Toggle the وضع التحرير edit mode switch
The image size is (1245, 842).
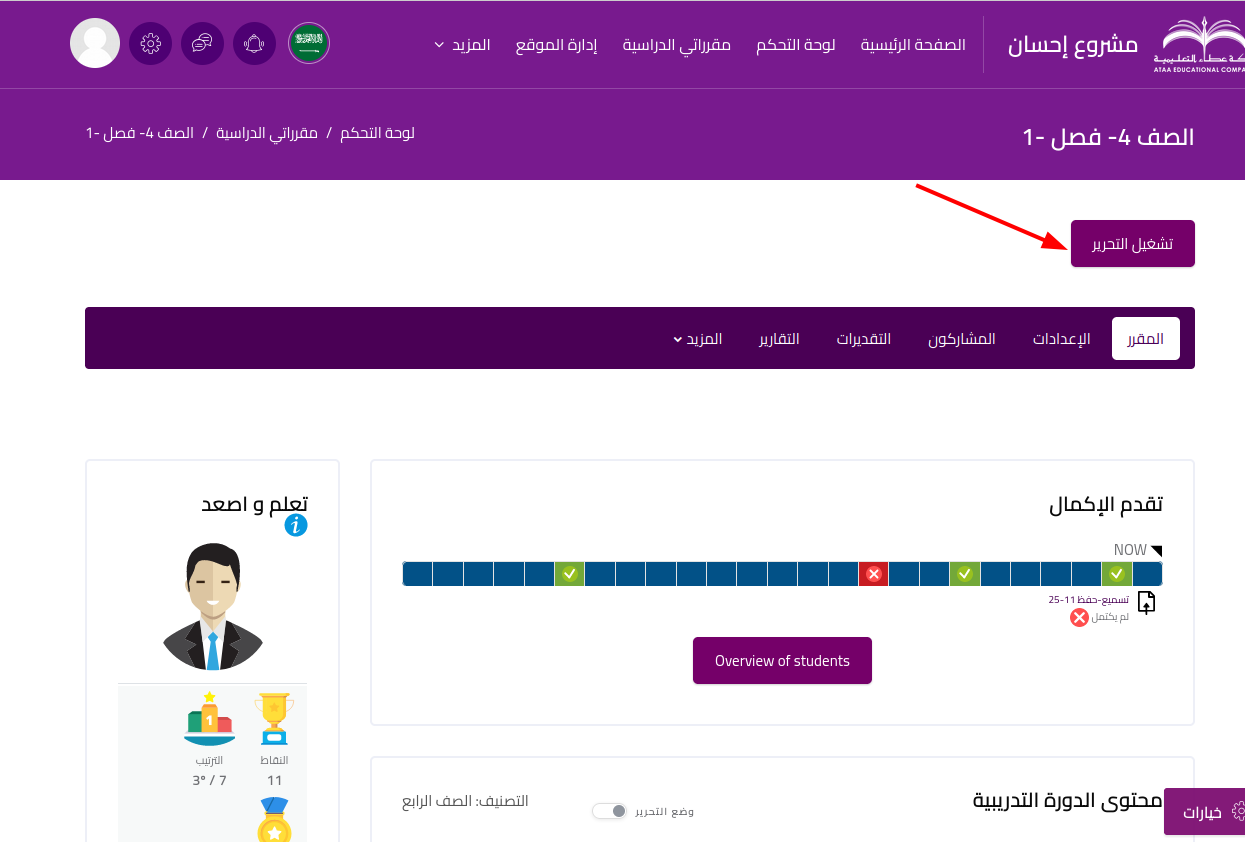(609, 811)
